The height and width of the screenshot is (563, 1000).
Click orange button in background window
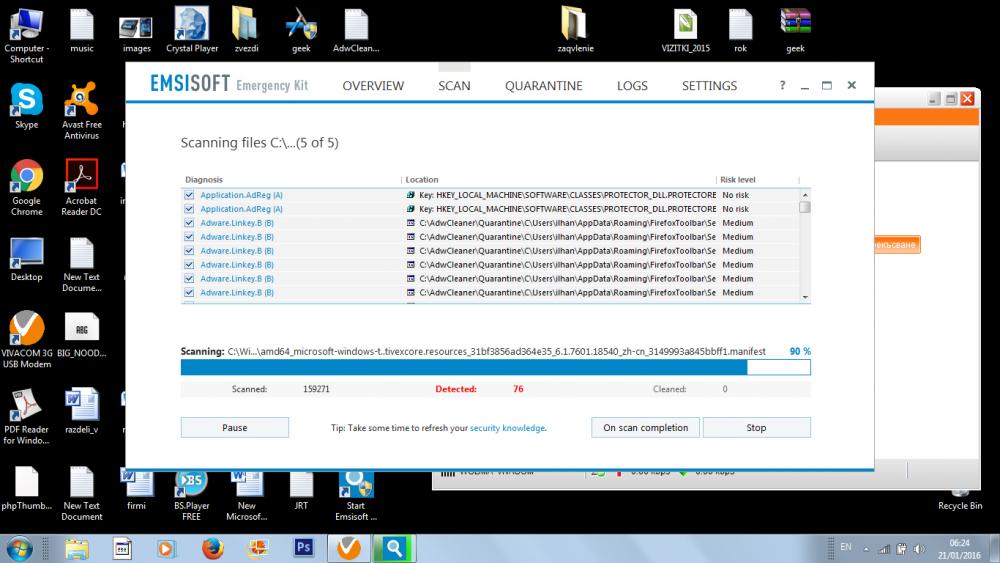coord(897,245)
